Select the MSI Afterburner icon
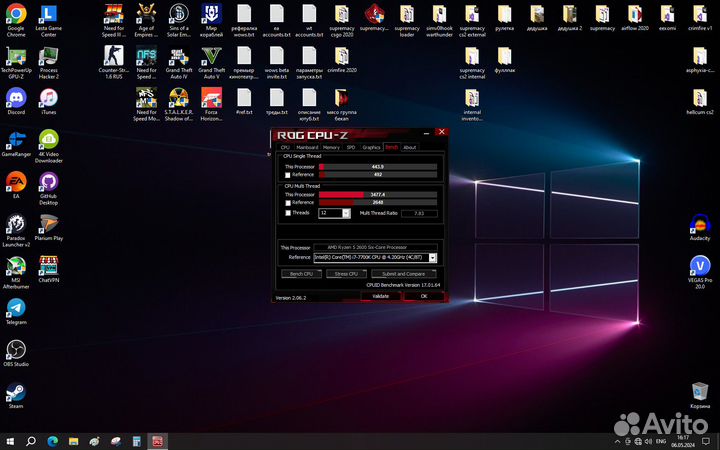The width and height of the screenshot is (720, 450). click(x=16, y=273)
